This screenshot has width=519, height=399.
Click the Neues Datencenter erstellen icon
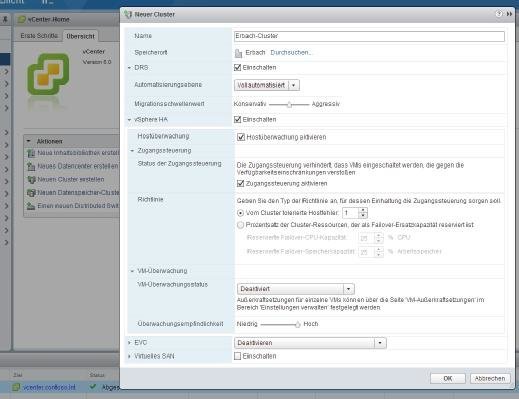tap(31, 166)
